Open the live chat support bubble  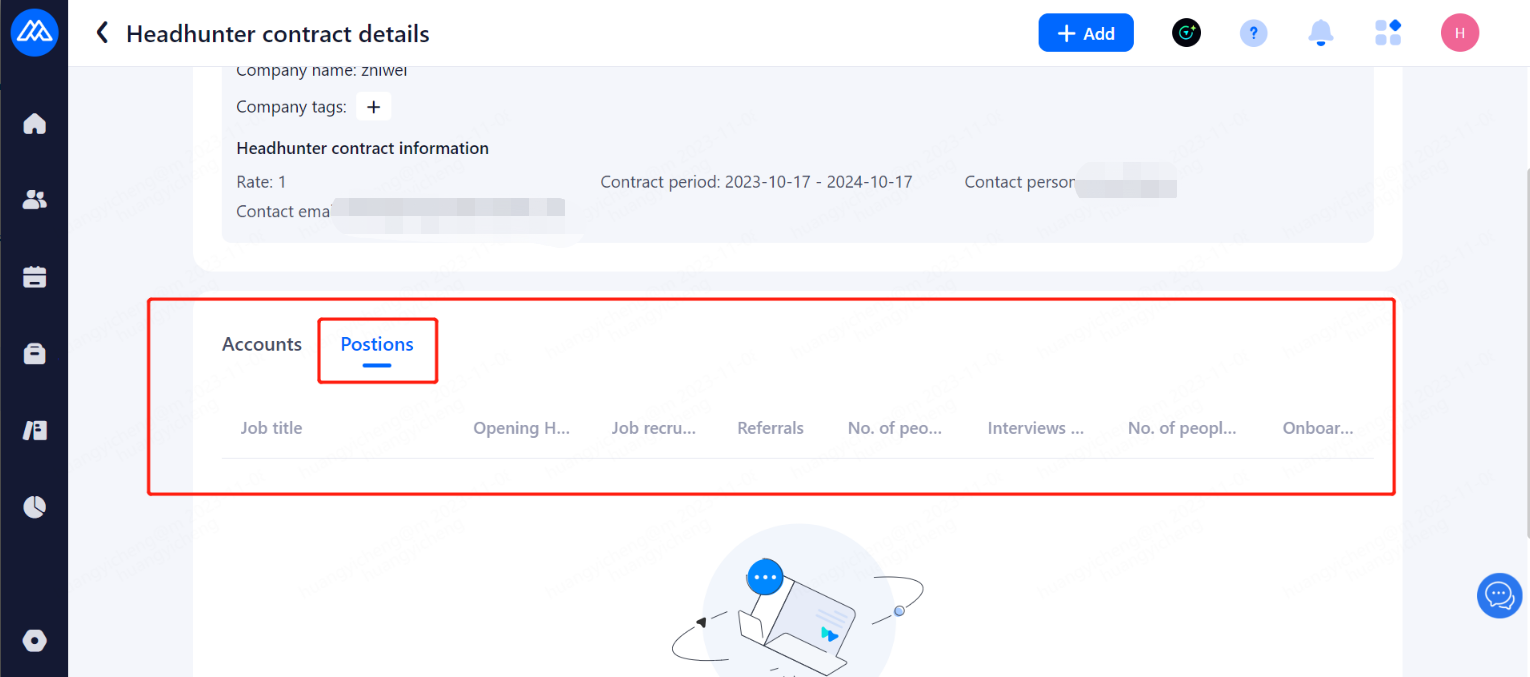pos(1499,596)
